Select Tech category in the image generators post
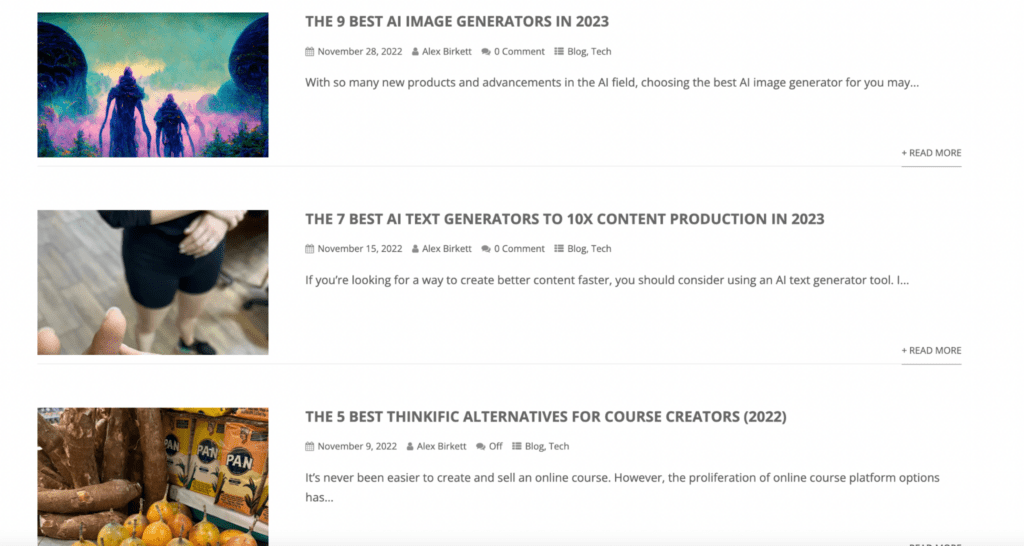This screenshot has height=546, width=1024. coord(601,52)
